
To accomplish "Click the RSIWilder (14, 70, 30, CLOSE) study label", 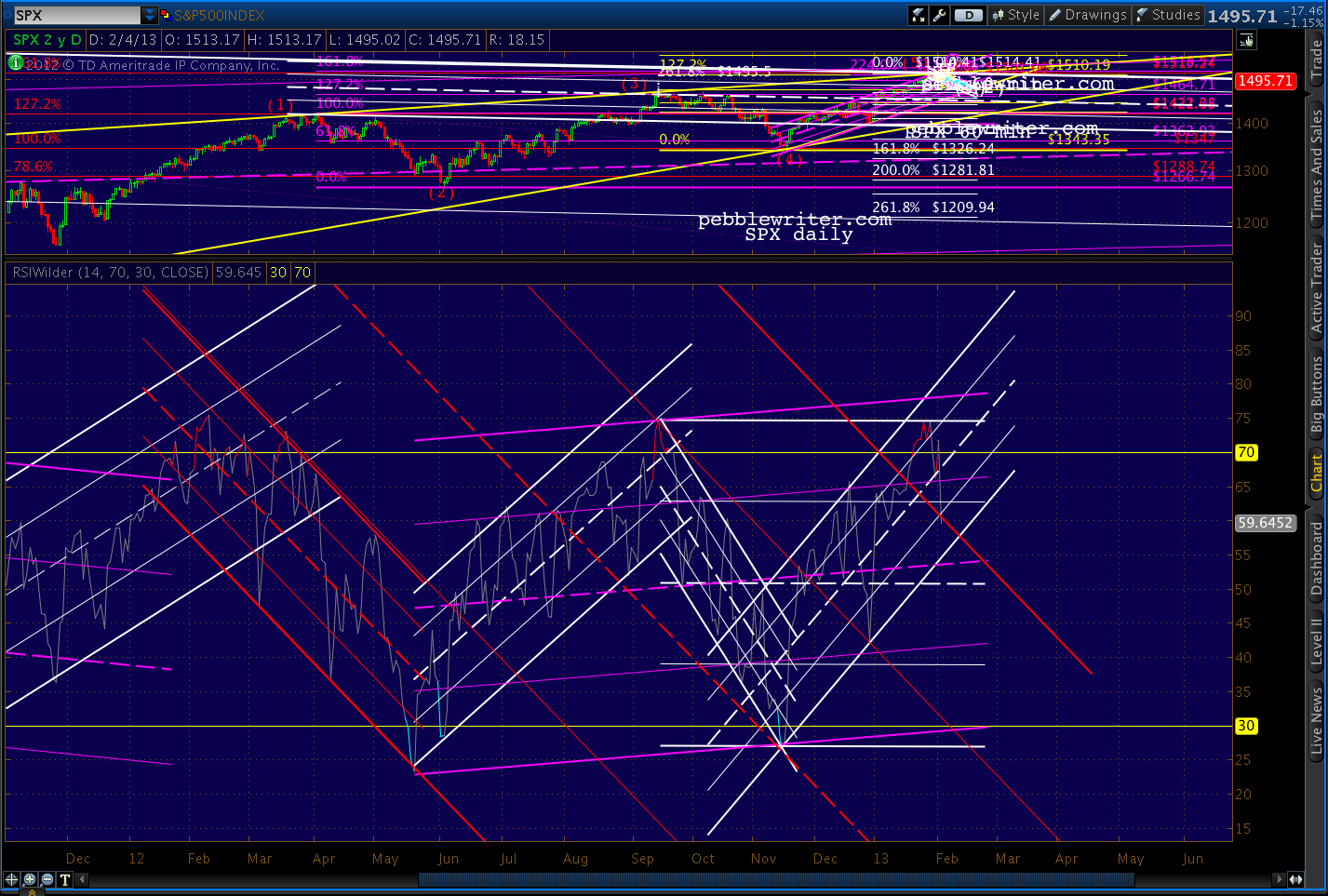I will point(111,273).
